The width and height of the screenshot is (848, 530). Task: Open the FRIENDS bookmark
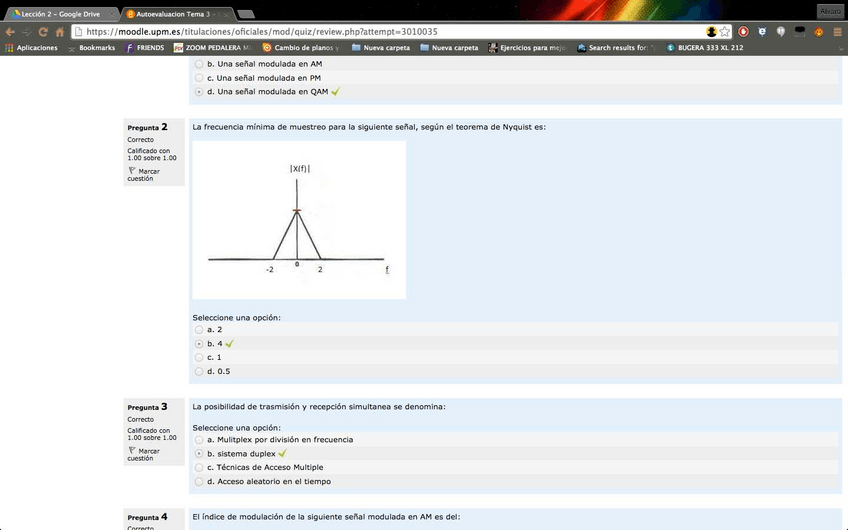145,48
